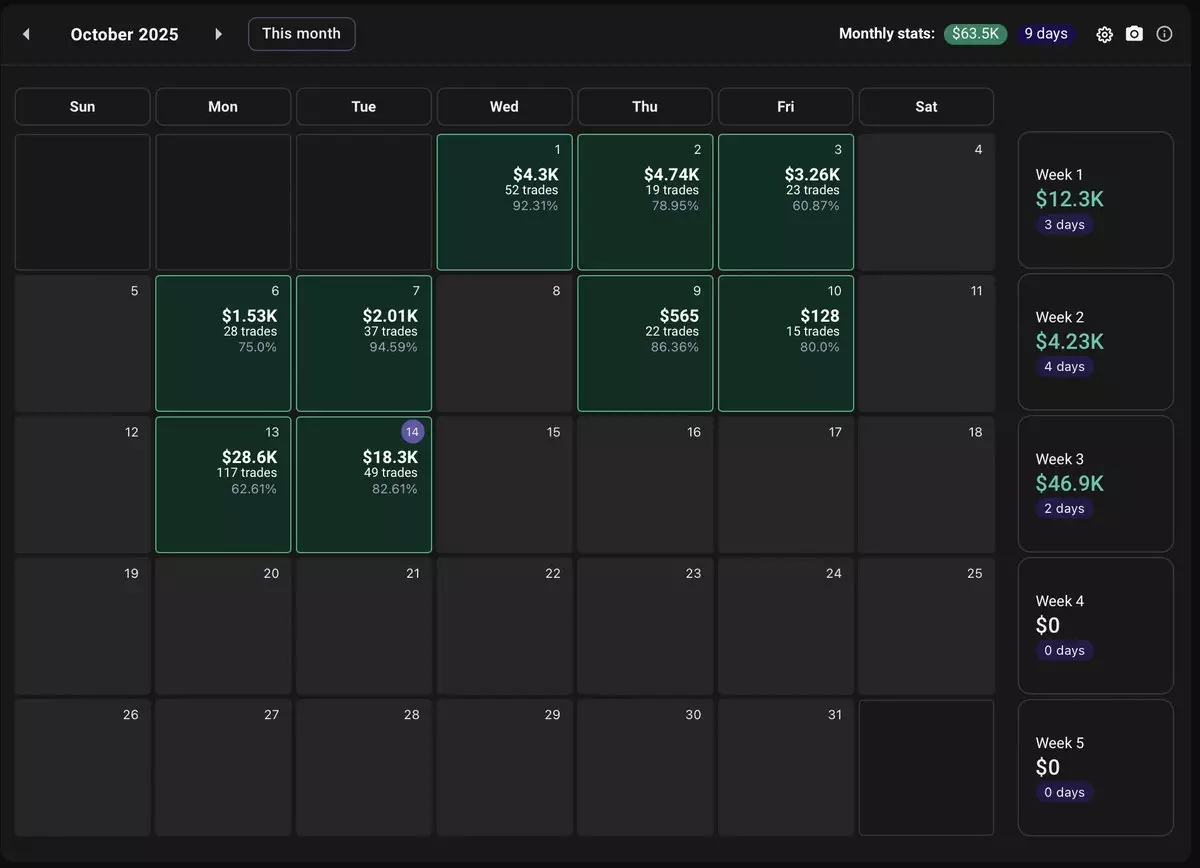
Task: Go to the next month arrow
Action: click(x=218, y=34)
